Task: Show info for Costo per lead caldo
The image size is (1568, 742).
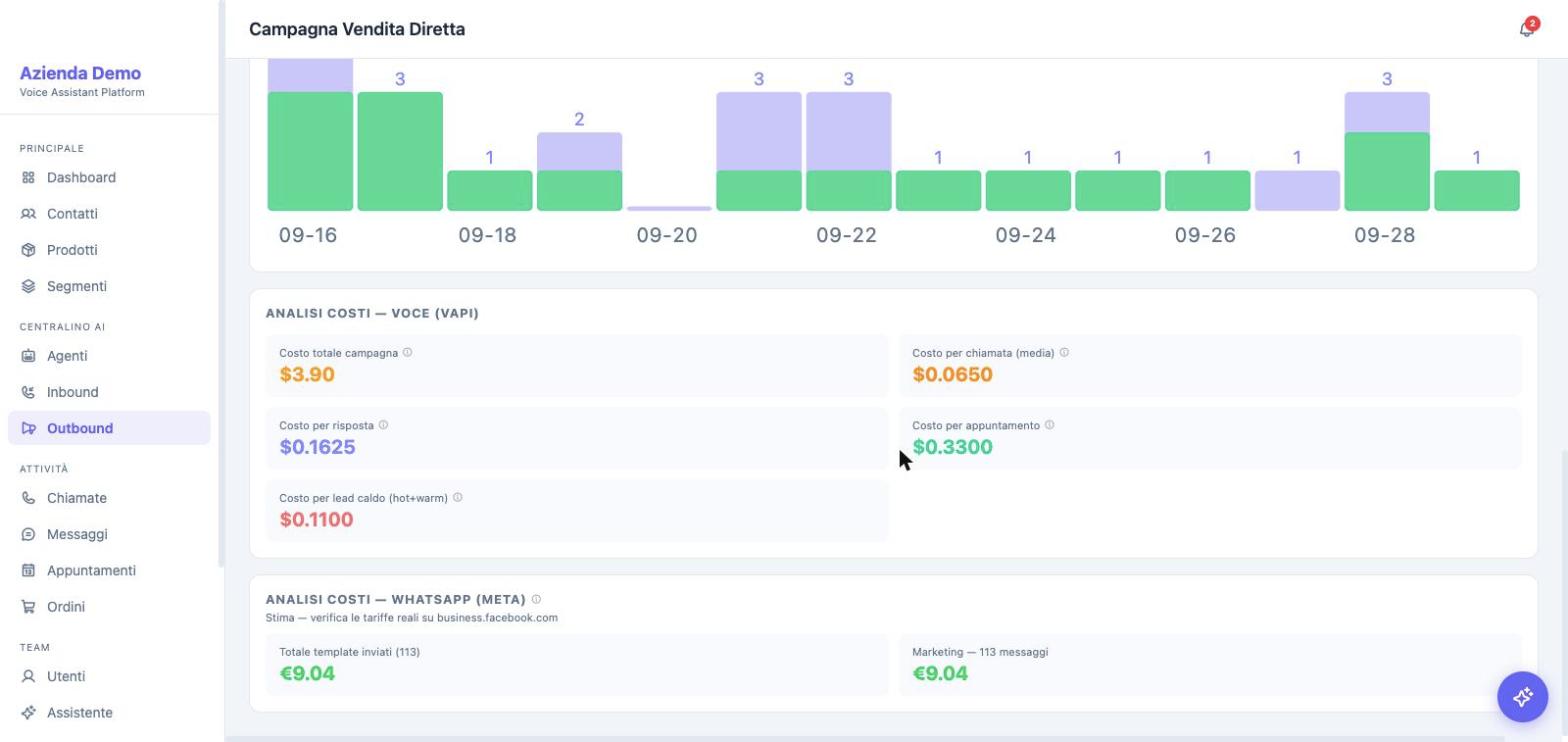Action: 457,497
